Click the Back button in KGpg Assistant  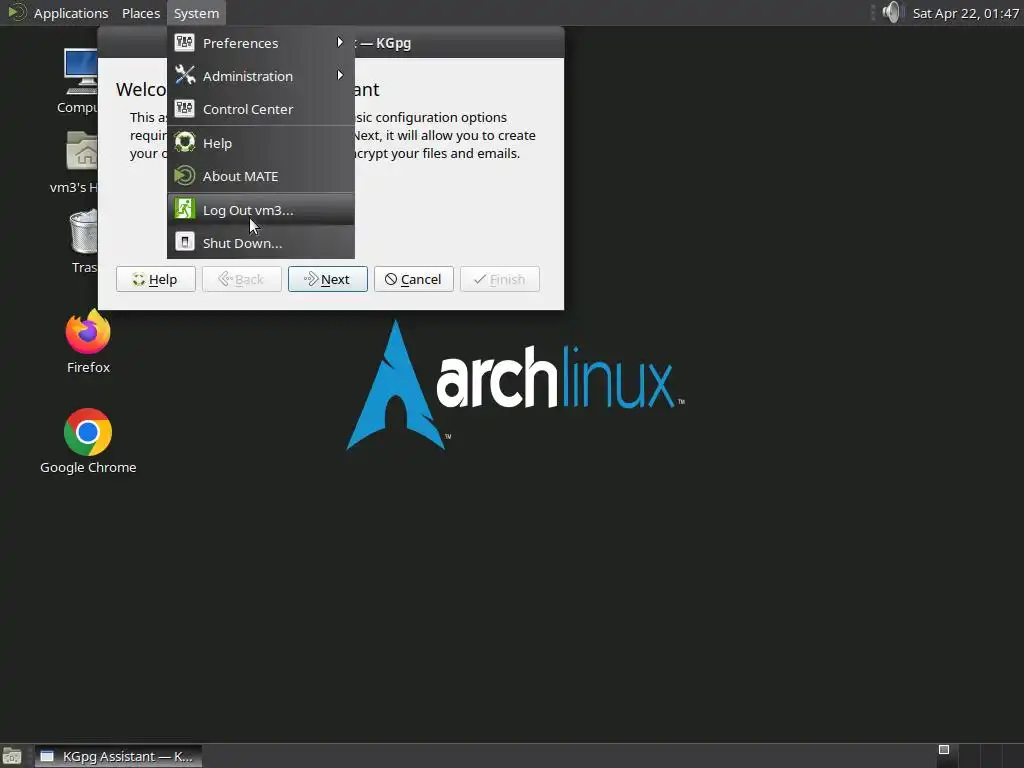point(242,280)
